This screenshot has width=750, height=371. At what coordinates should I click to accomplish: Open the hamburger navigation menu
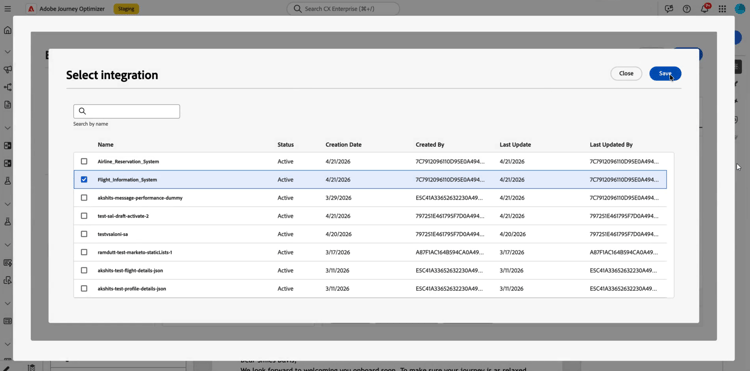tap(7, 9)
